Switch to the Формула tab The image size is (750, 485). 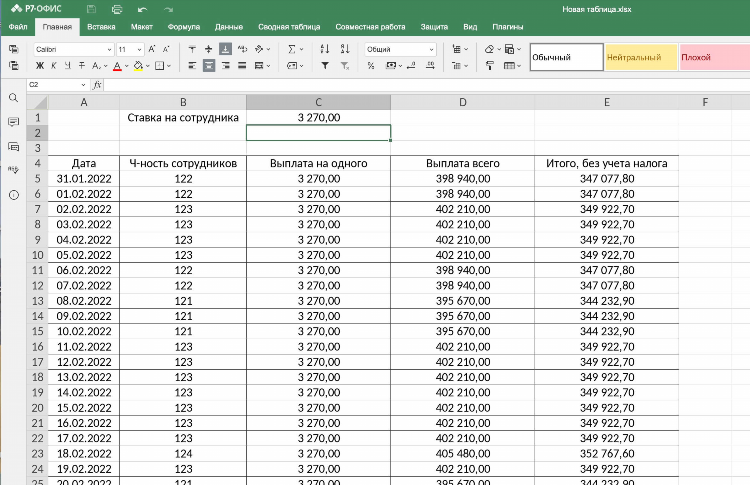184,27
